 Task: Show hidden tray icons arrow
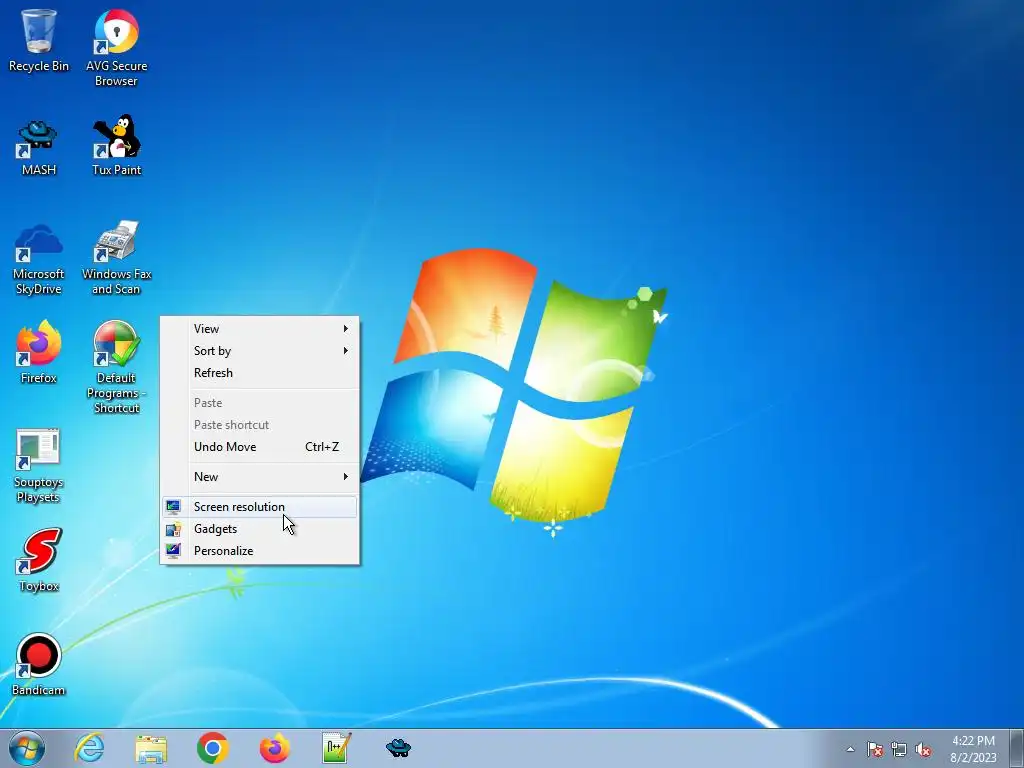tap(850, 750)
